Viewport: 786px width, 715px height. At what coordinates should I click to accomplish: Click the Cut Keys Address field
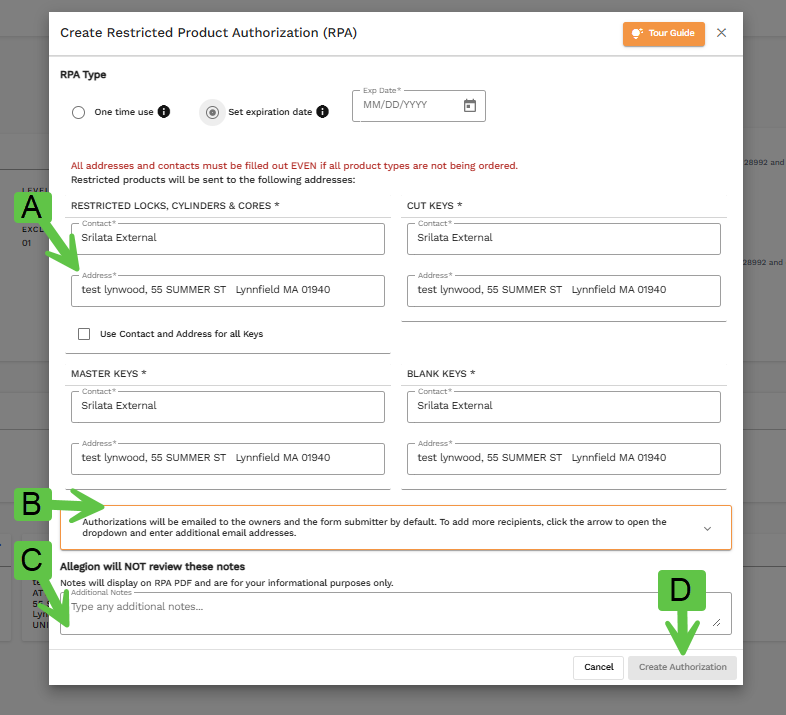(x=563, y=290)
